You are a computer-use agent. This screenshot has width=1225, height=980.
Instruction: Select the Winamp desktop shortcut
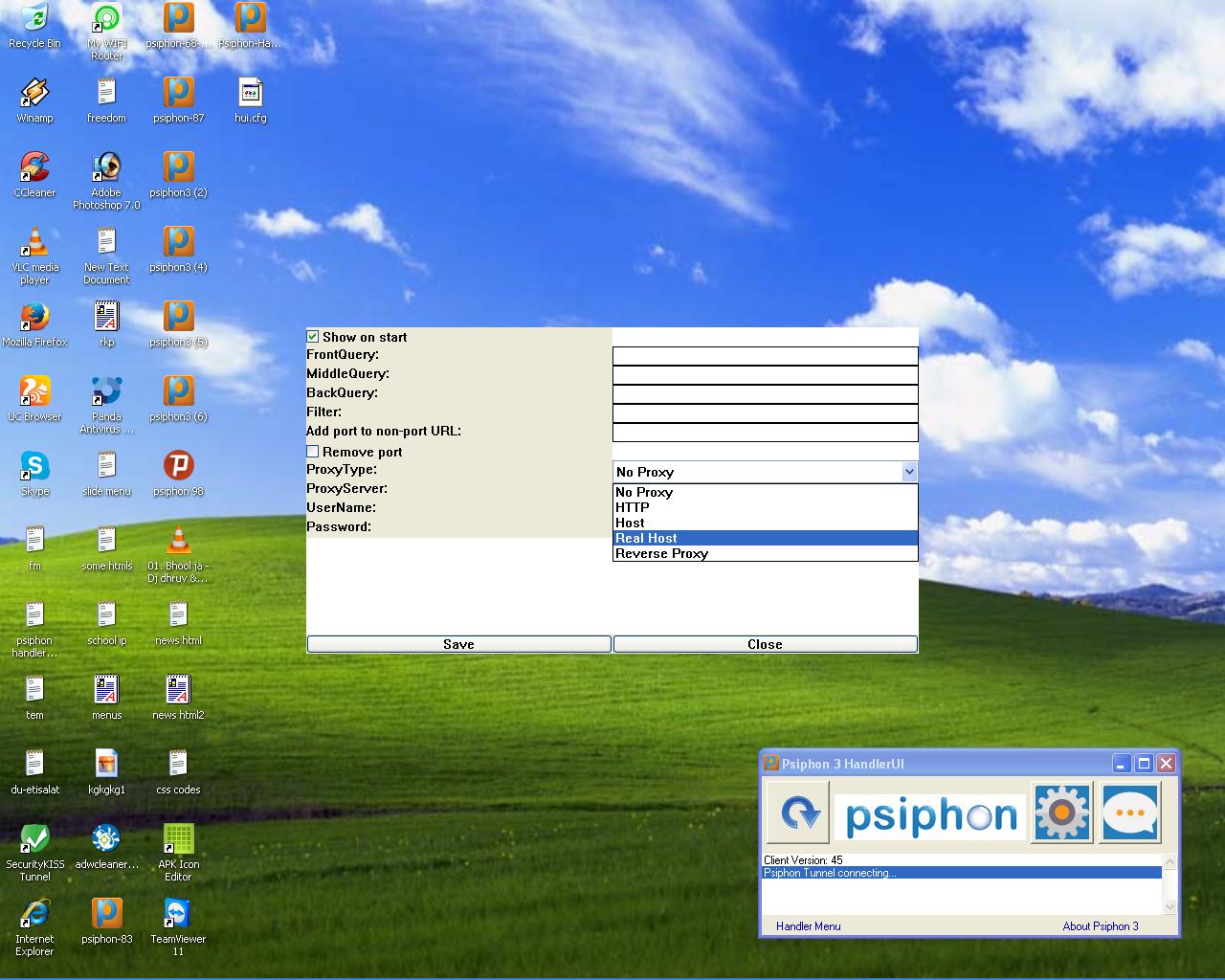[34, 100]
